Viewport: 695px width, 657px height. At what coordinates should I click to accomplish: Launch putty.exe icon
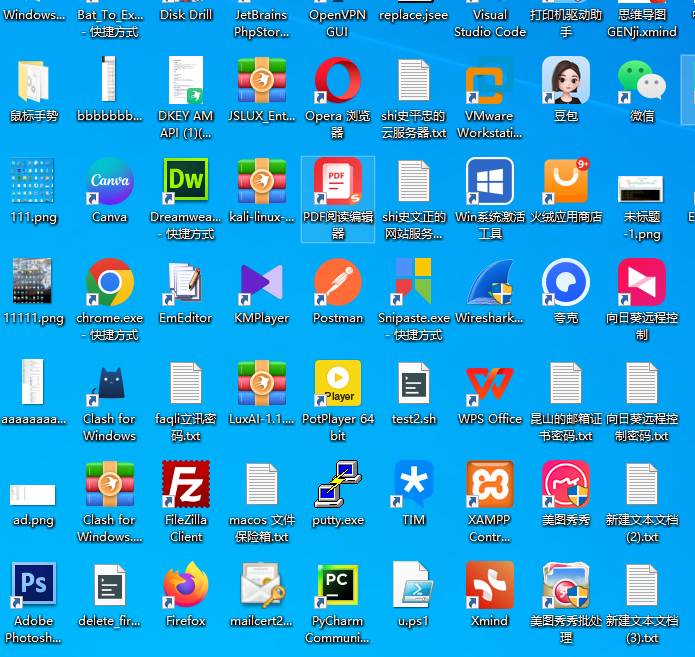pos(338,485)
